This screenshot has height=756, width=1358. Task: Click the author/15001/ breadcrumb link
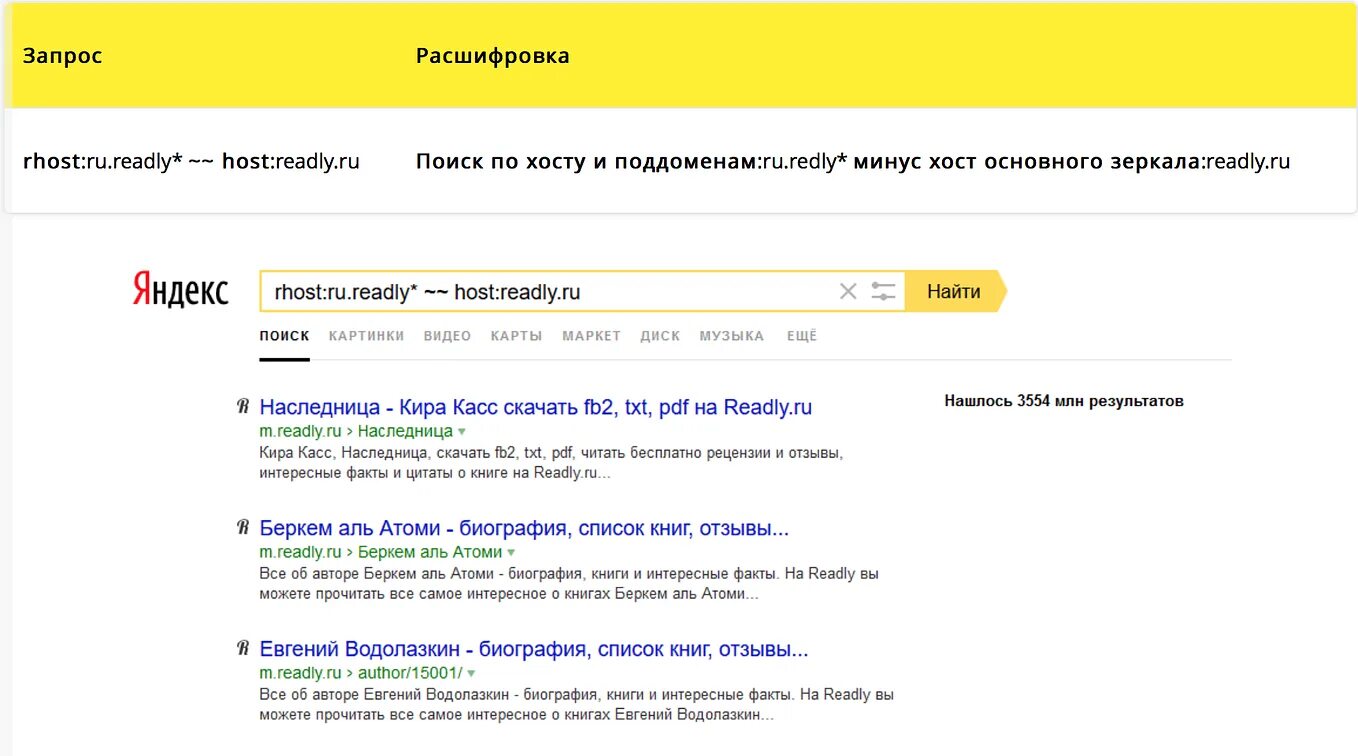click(x=410, y=673)
